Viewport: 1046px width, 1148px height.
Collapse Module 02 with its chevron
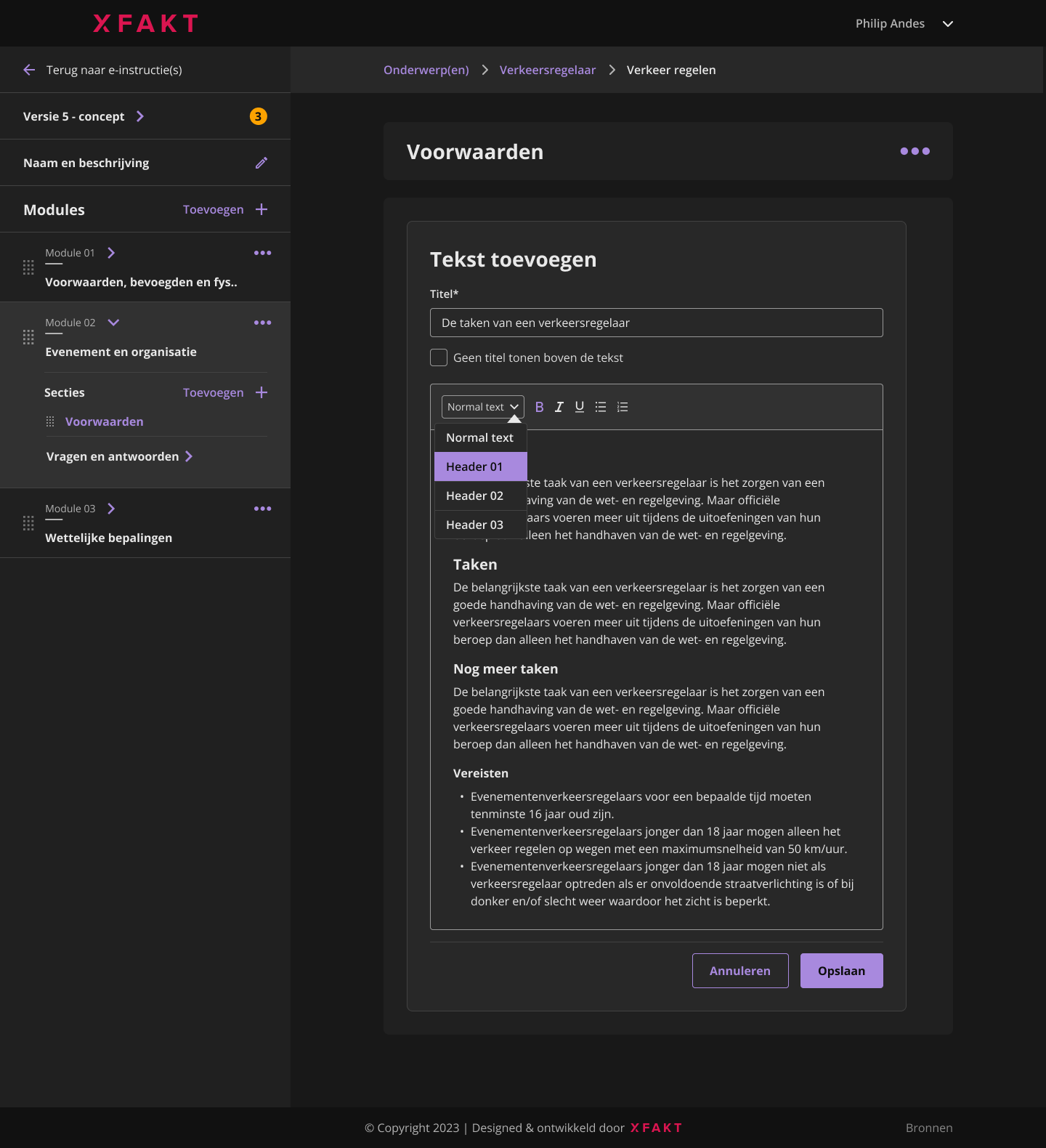coord(113,323)
